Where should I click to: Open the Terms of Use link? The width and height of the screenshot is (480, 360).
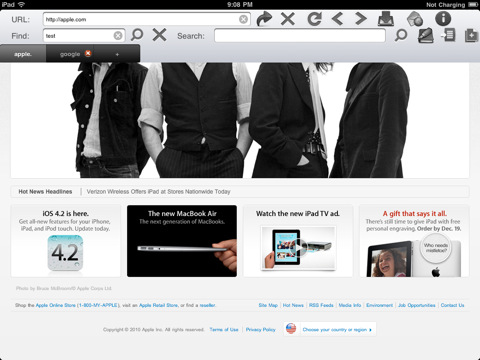(x=224, y=330)
